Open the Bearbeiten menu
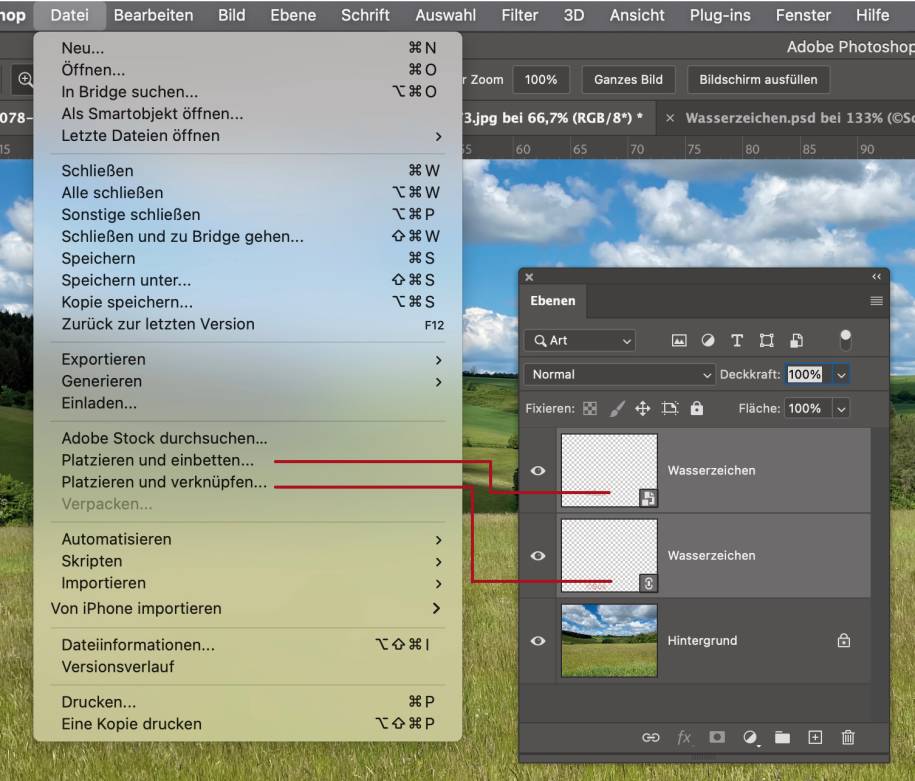 (x=153, y=15)
